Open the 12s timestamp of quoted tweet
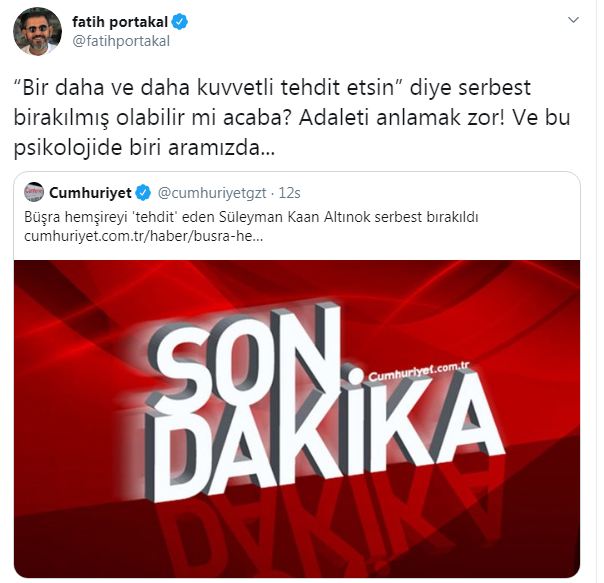The image size is (604, 583). pos(289,193)
